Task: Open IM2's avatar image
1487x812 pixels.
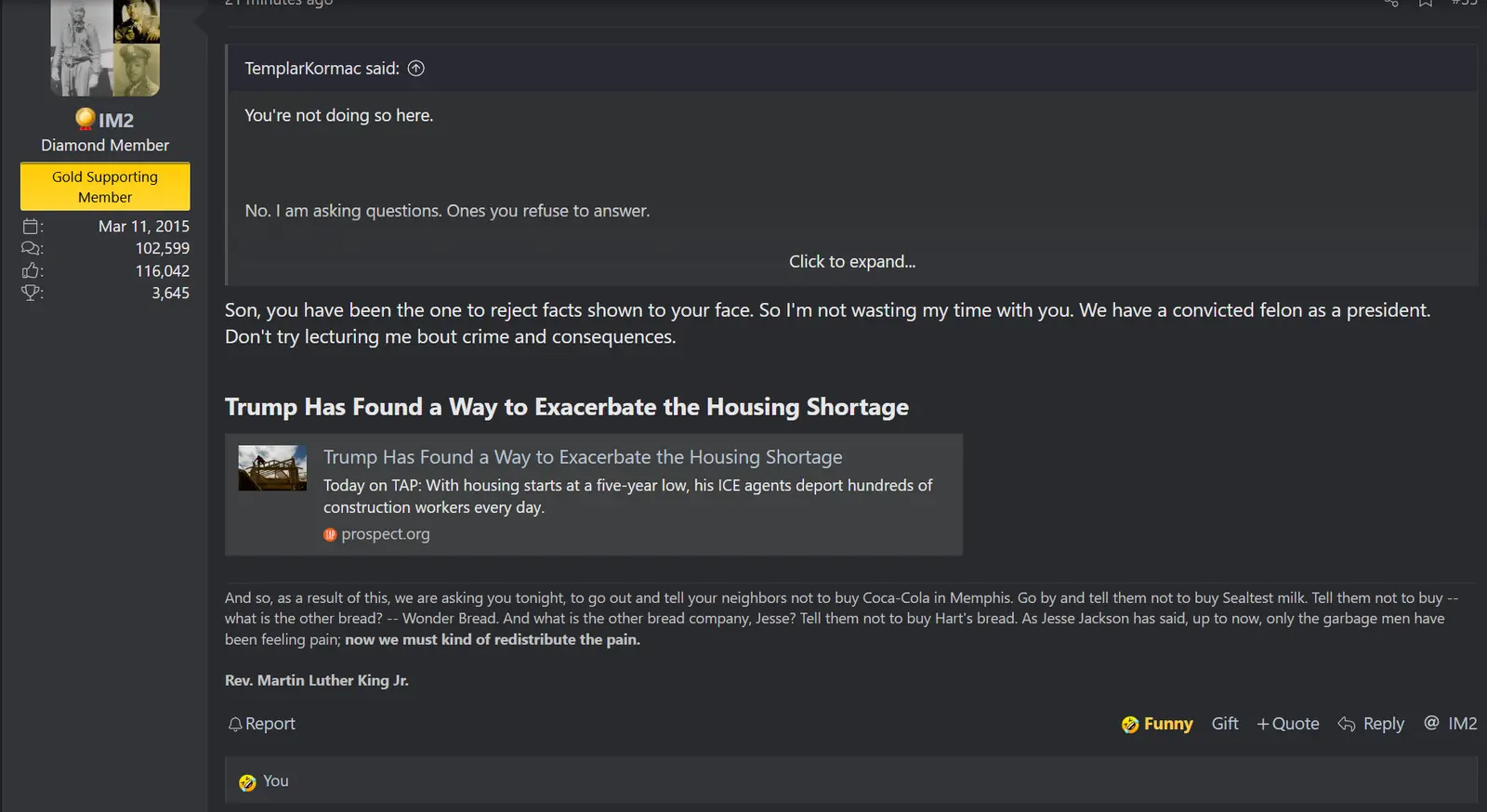Action: point(105,46)
